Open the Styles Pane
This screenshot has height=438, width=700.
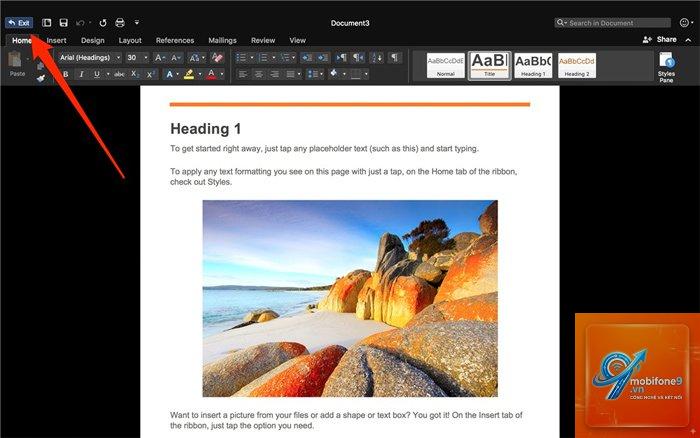tap(666, 67)
